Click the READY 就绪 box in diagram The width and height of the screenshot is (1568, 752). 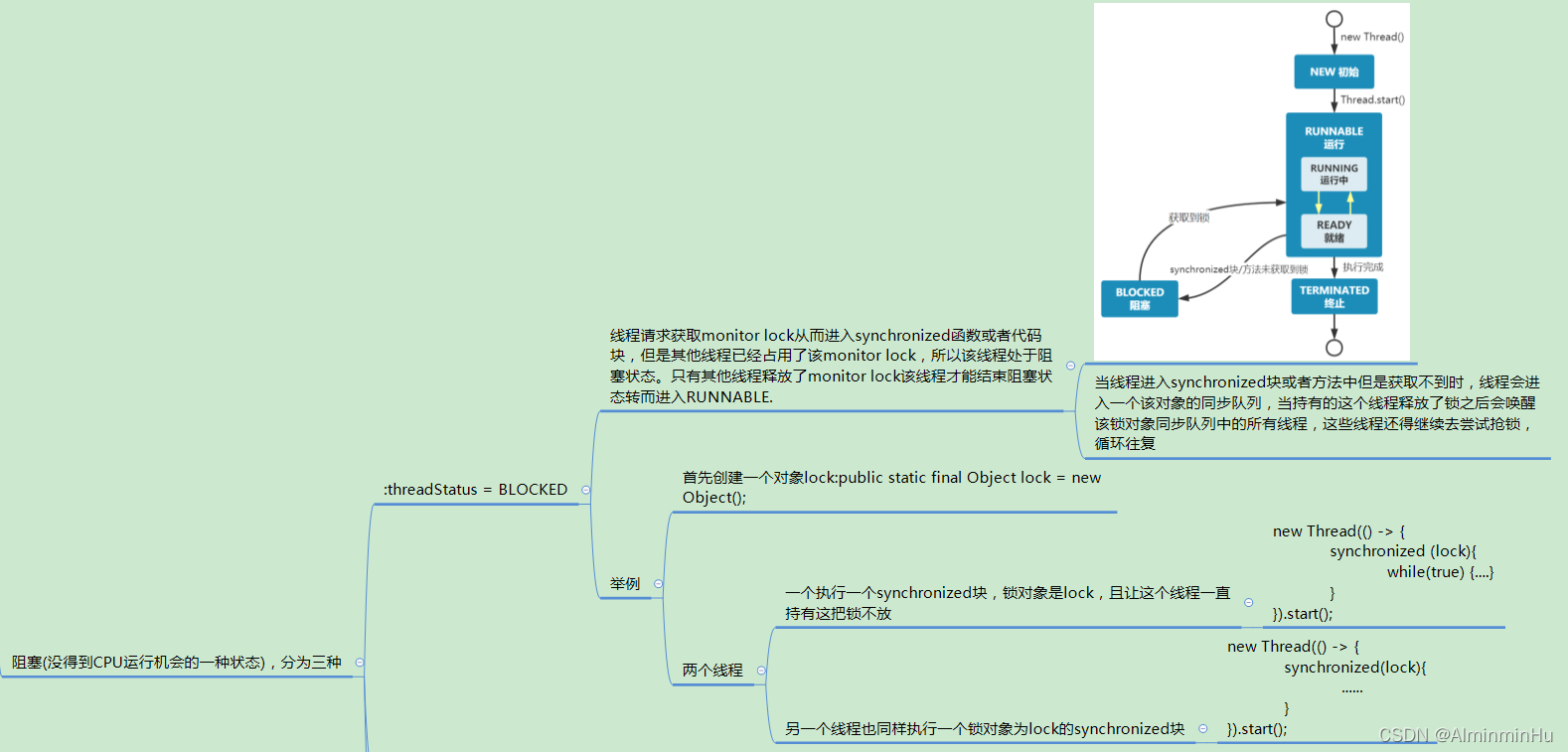pyautogui.click(x=1333, y=231)
